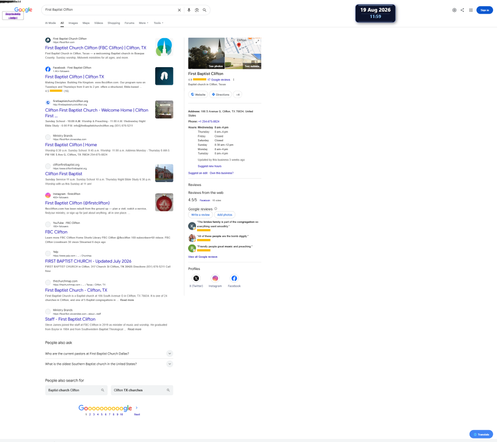Expand 'What is the oldest Southern Baptist church' question
This screenshot has height=442, width=500.
[x=169, y=364]
